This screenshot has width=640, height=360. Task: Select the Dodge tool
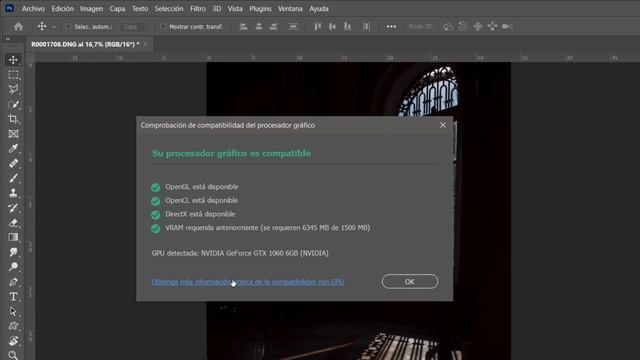click(13, 267)
